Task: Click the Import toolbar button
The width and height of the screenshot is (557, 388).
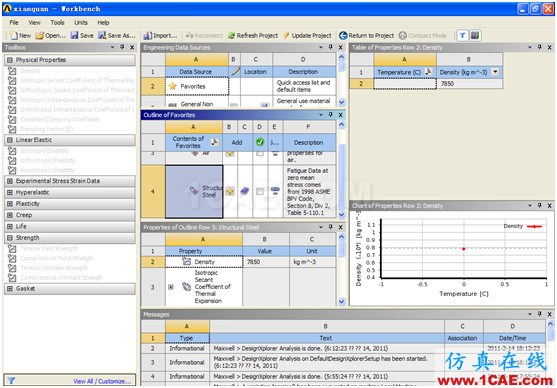Action: click(160, 36)
